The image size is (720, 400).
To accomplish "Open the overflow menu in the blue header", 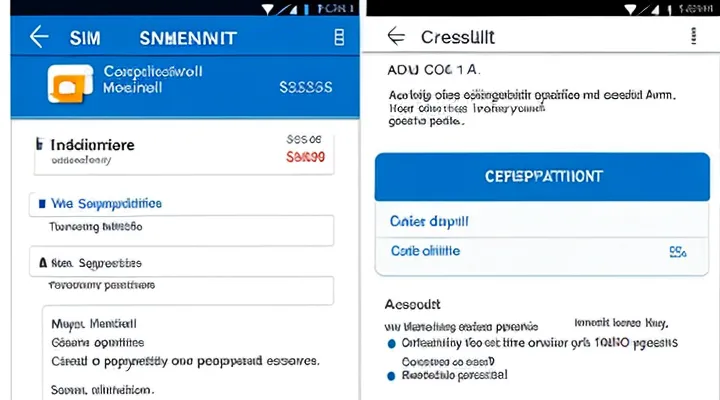I will 338,37.
